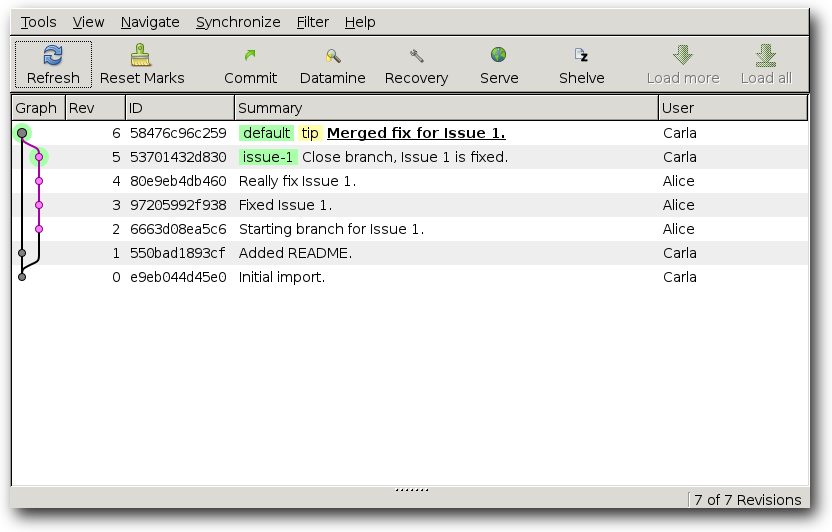Image resolution: width=832 pixels, height=532 pixels.
Task: Click user Carla on 'Initial import.' row
Action: click(x=680, y=277)
